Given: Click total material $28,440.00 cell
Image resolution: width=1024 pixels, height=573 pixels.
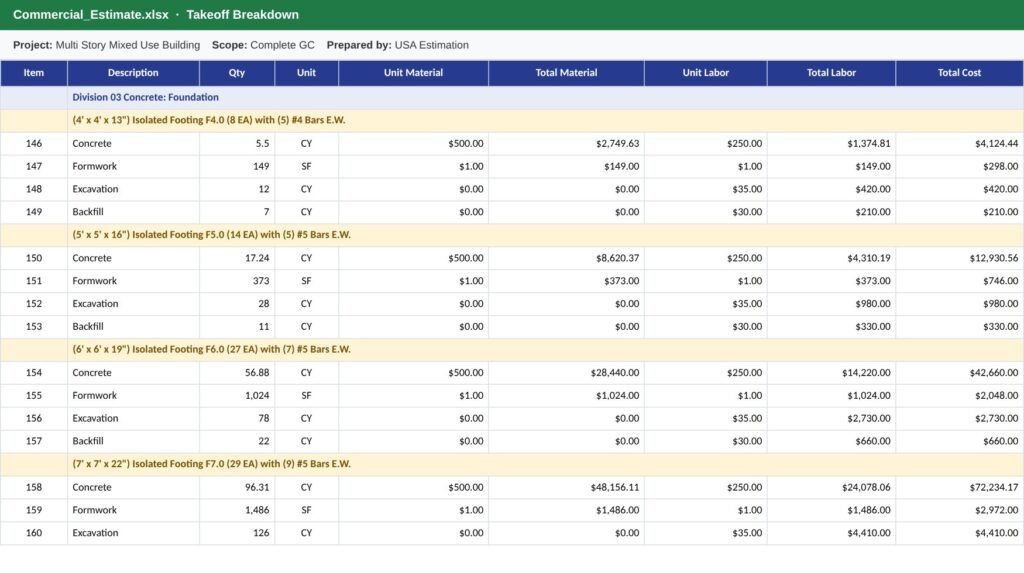Looking at the screenshot, I should tap(566, 373).
